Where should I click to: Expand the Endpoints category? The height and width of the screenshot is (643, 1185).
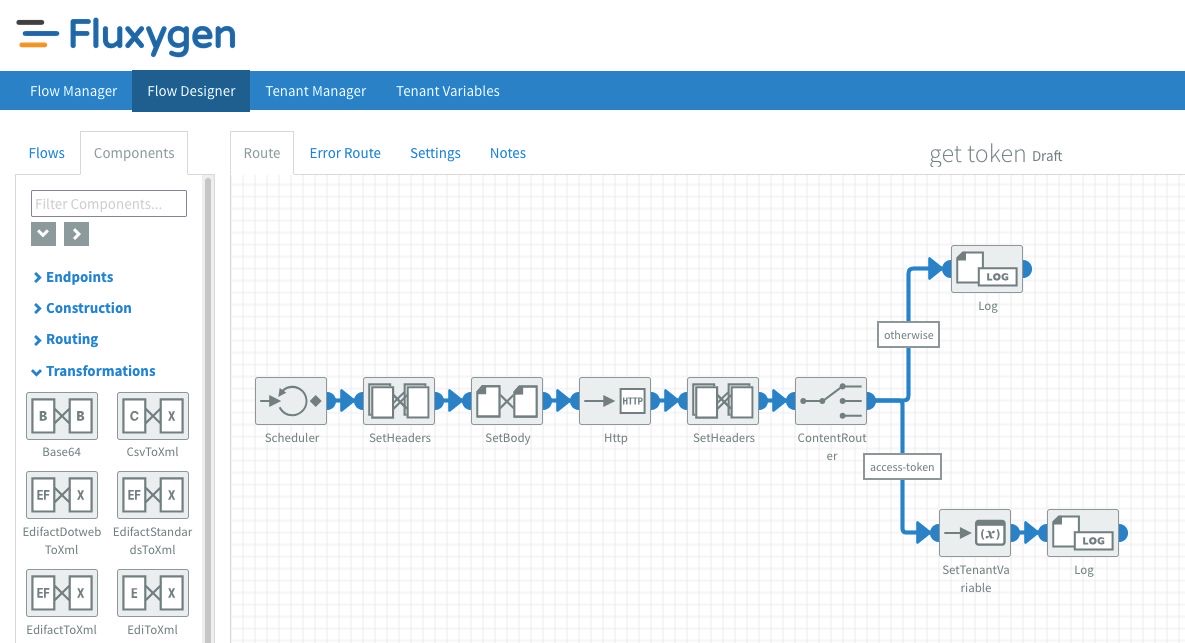pos(79,277)
